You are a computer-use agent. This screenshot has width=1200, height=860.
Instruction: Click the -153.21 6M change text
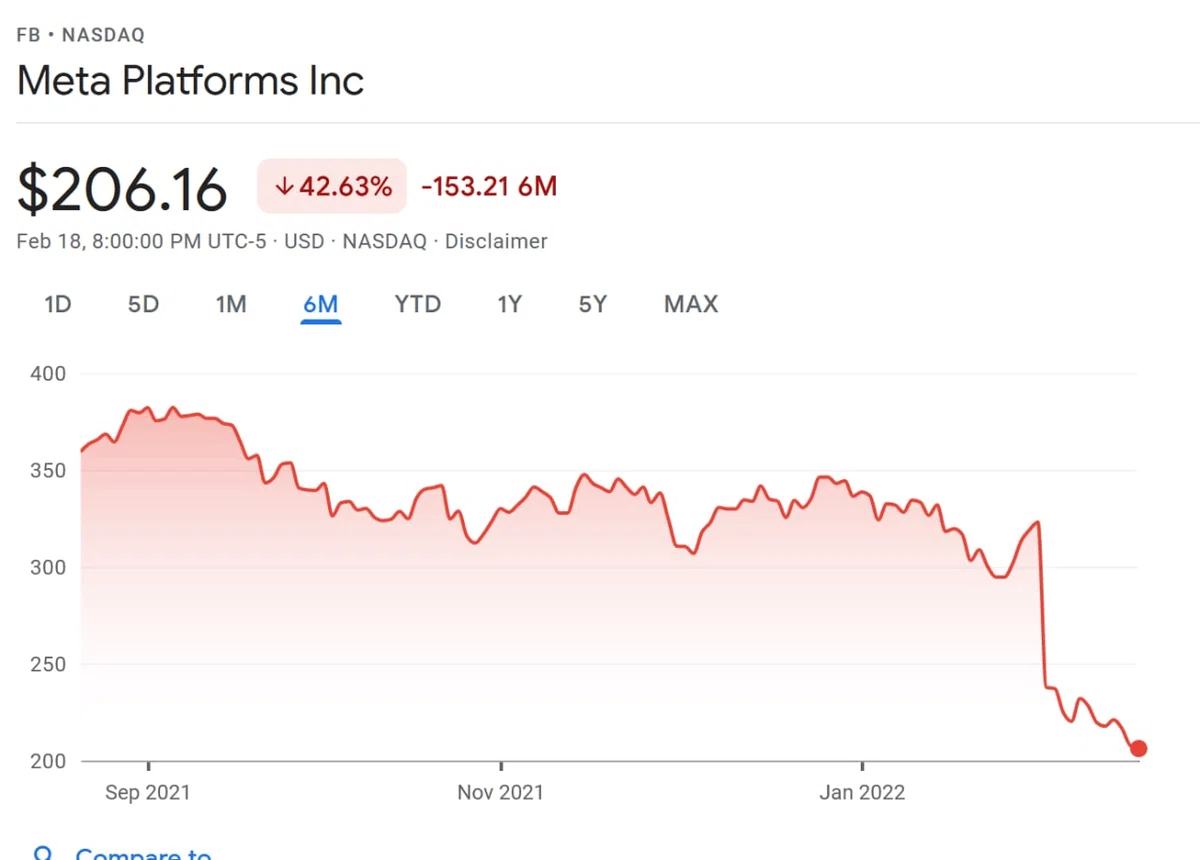tap(489, 186)
